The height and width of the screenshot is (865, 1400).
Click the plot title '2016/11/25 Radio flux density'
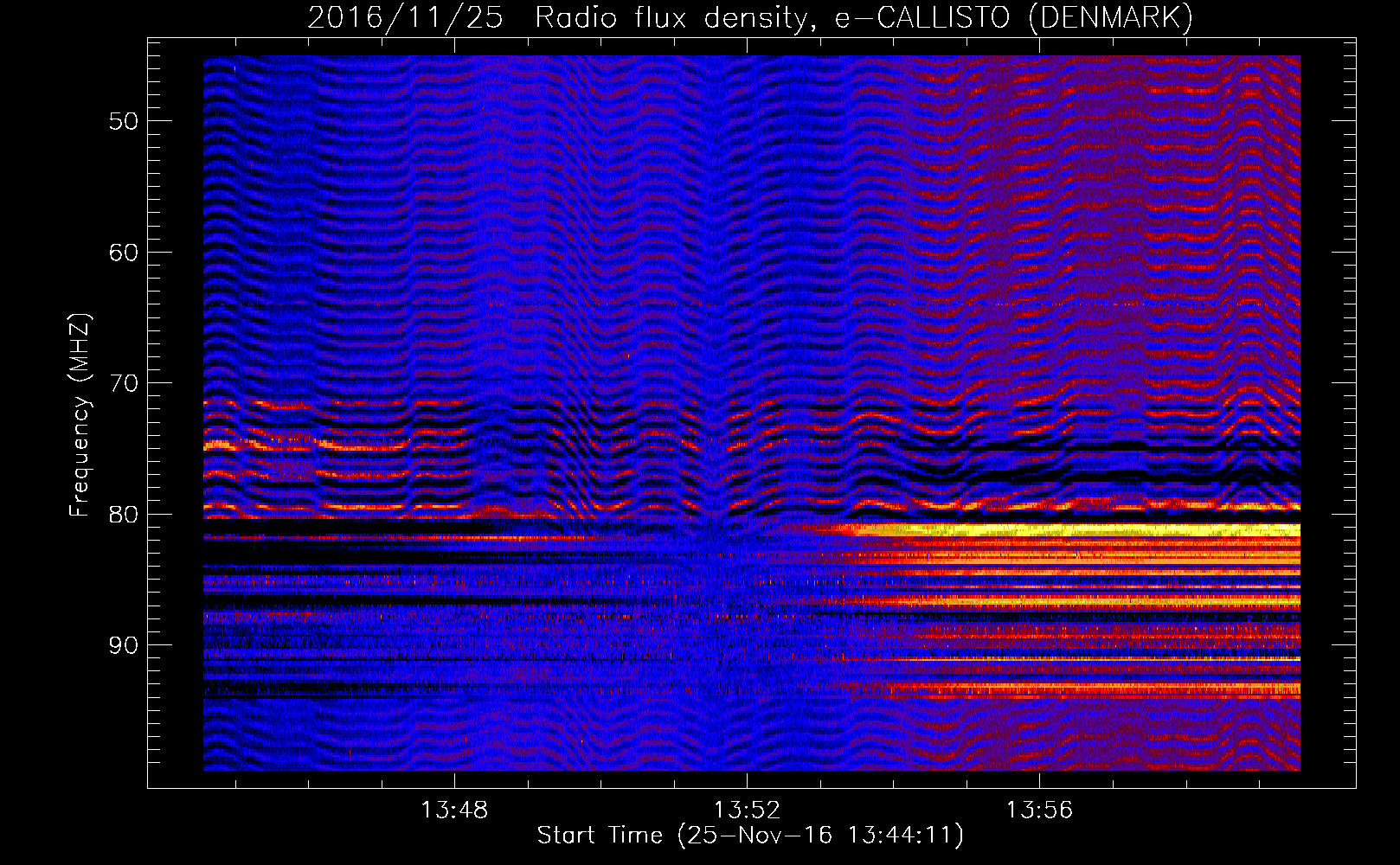coord(750,18)
